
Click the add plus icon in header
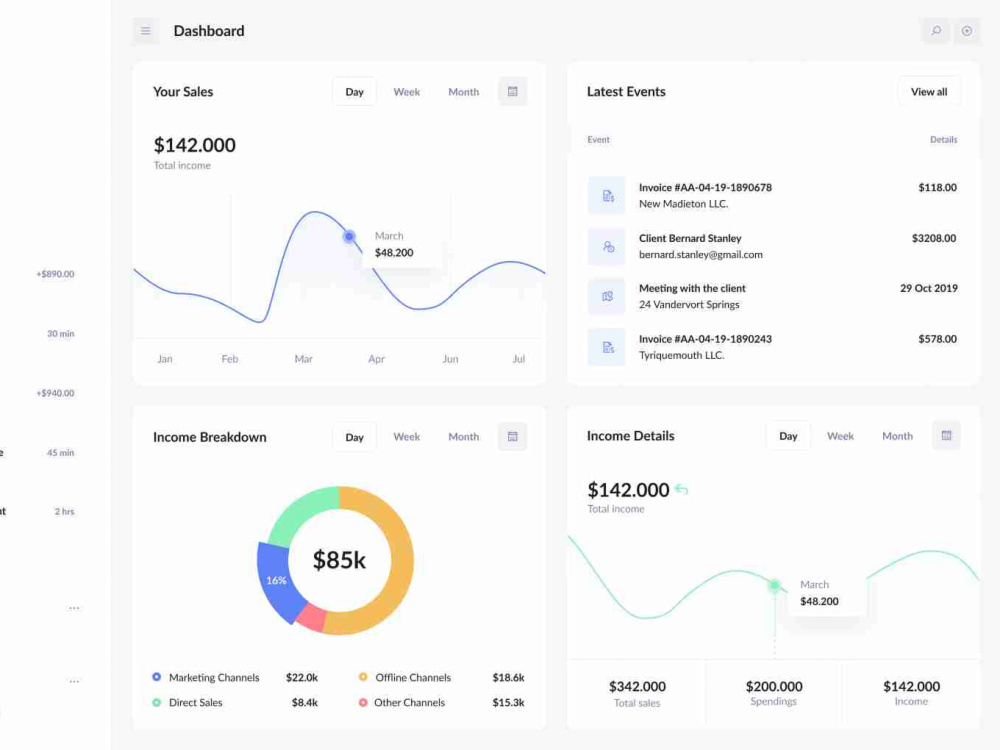pyautogui.click(x=967, y=31)
